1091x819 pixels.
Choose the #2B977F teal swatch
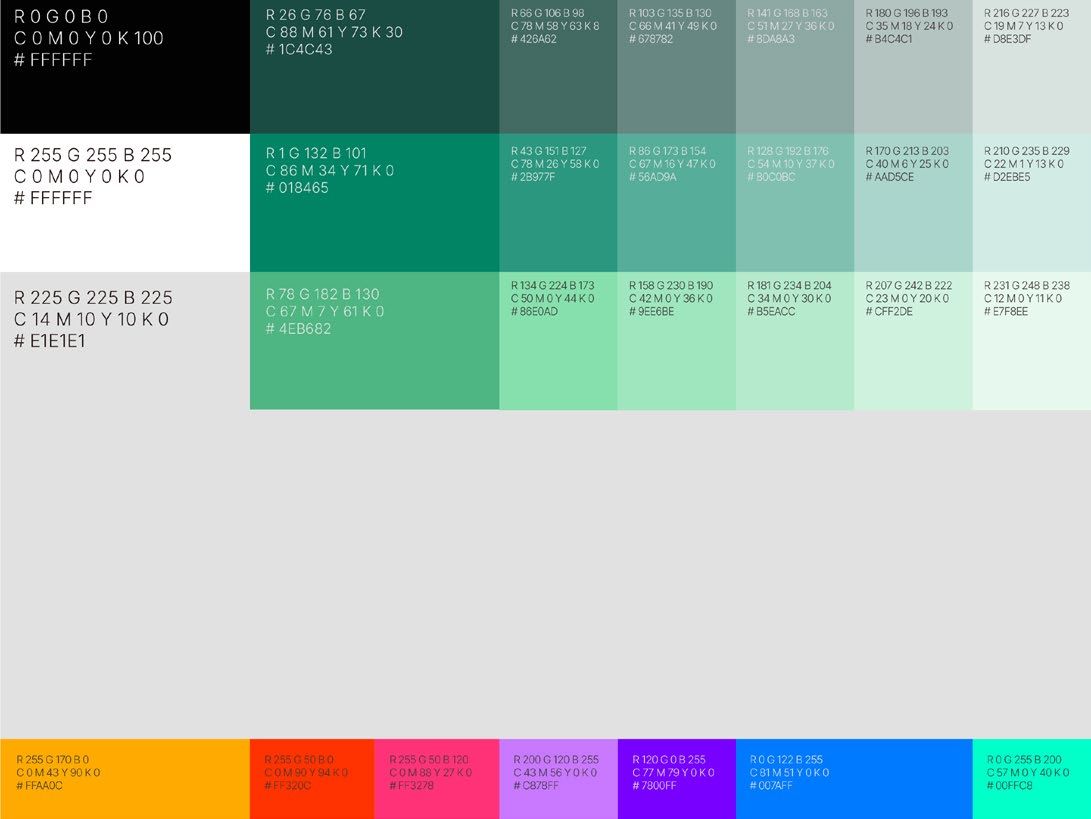[x=558, y=202]
